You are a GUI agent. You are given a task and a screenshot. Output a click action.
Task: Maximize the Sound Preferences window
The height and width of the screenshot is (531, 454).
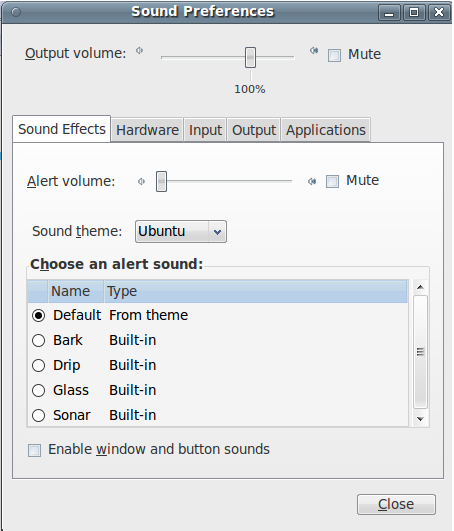[414, 13]
